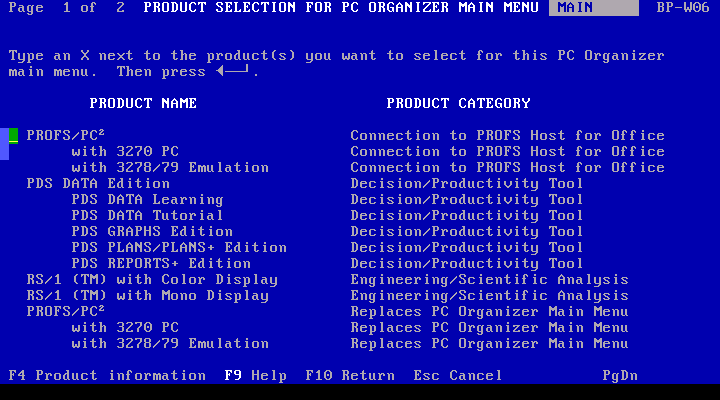This screenshot has width=720, height=400.
Task: Click the green cursor selection field
Action: tap(13, 136)
